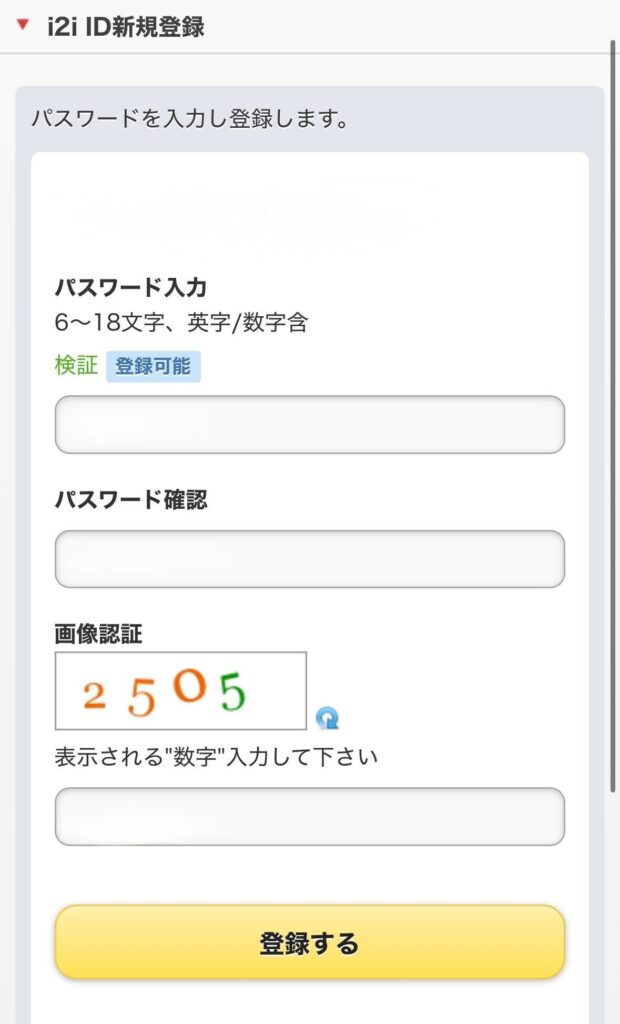Image resolution: width=620 pixels, height=1024 pixels.
Task: Click the 2505 captcha image
Action: [181, 691]
